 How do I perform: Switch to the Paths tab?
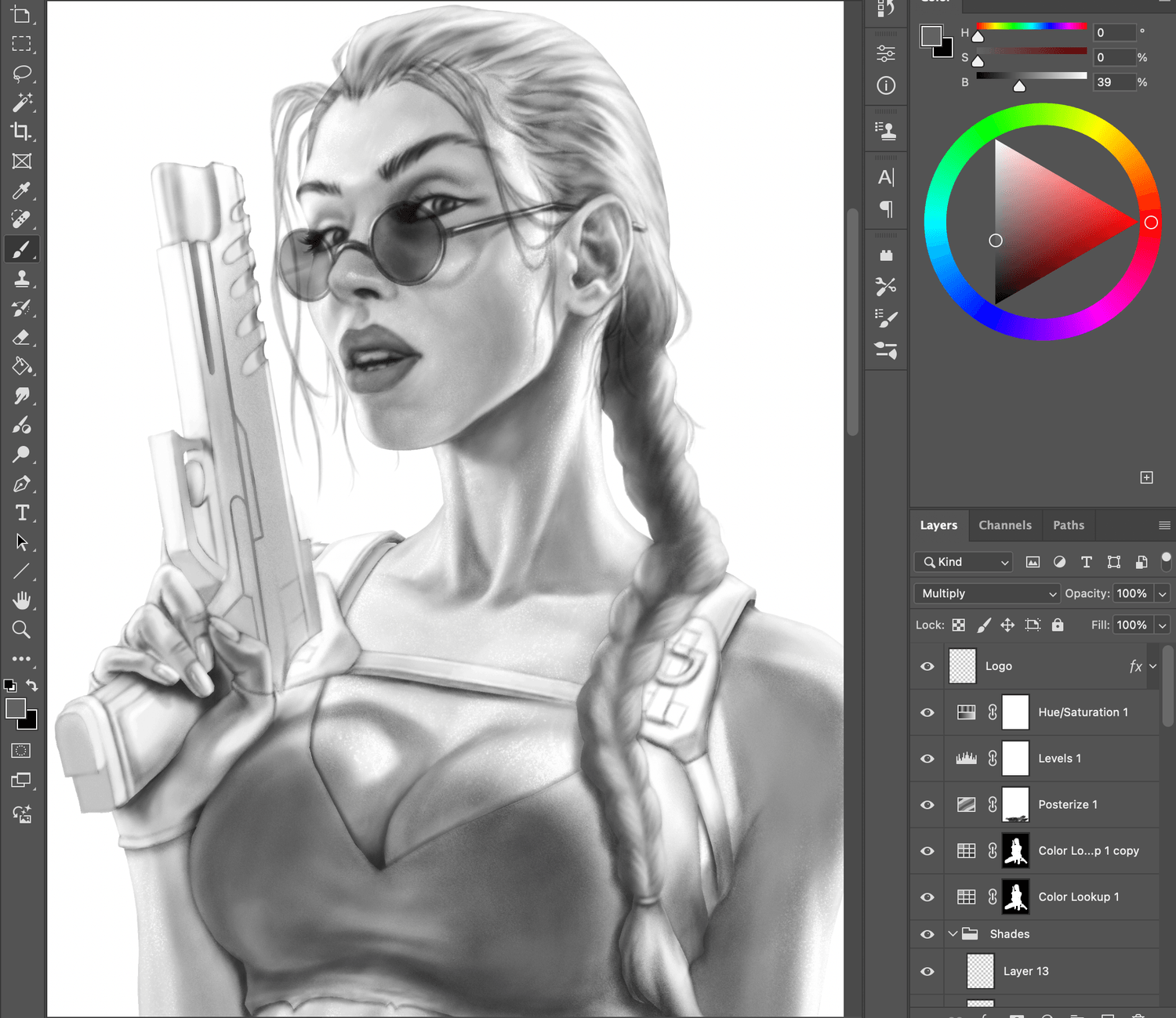pos(1068,525)
